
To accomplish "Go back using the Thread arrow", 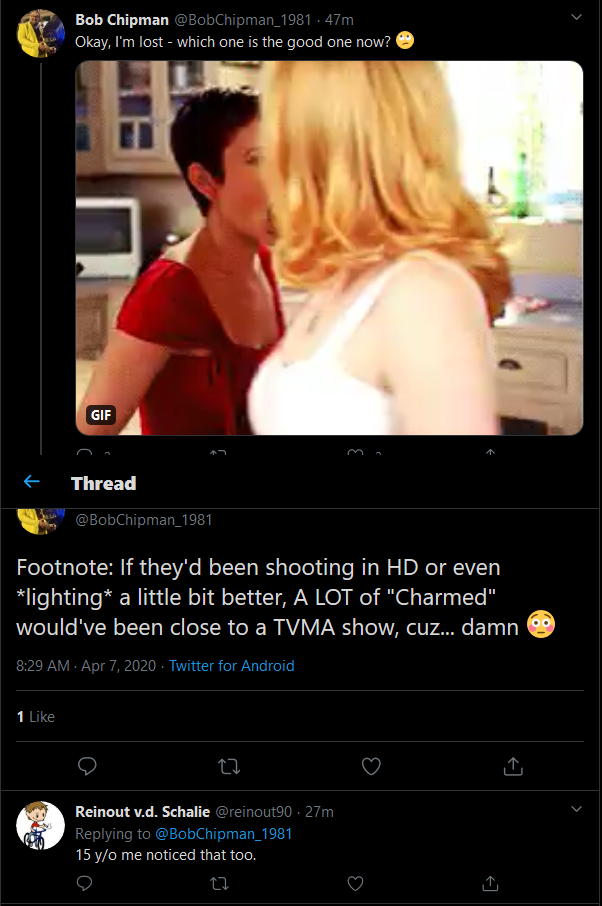I will coord(32,481).
